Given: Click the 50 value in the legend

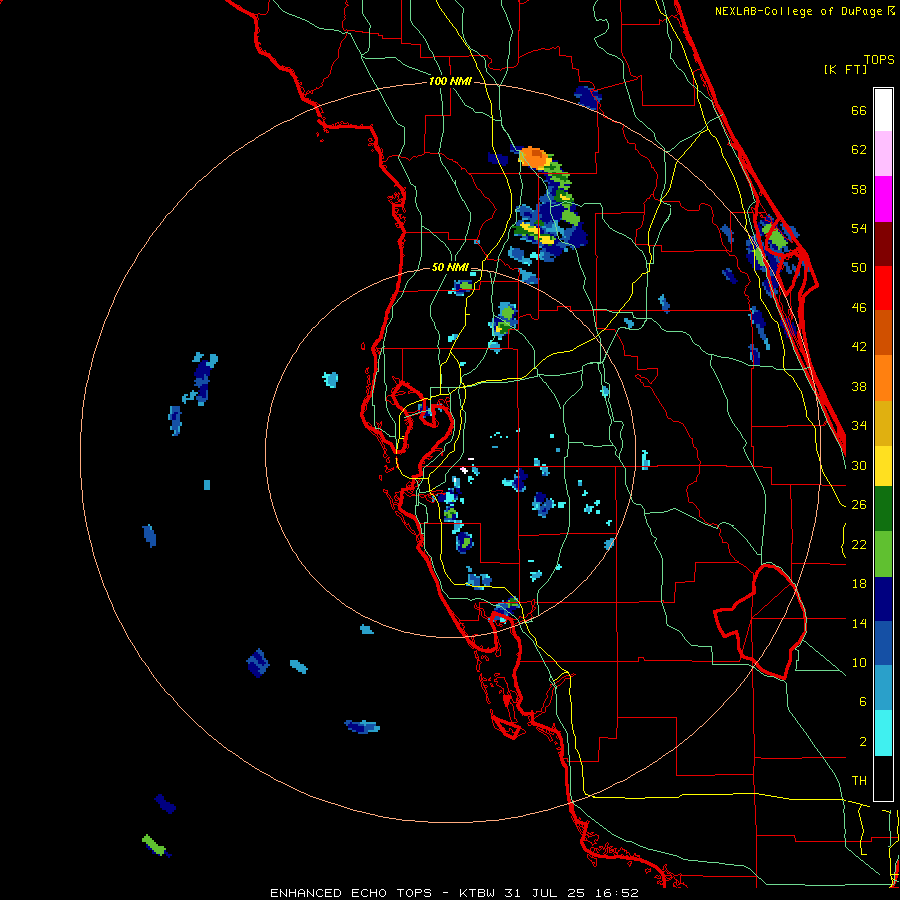Looking at the screenshot, I should pos(859,268).
